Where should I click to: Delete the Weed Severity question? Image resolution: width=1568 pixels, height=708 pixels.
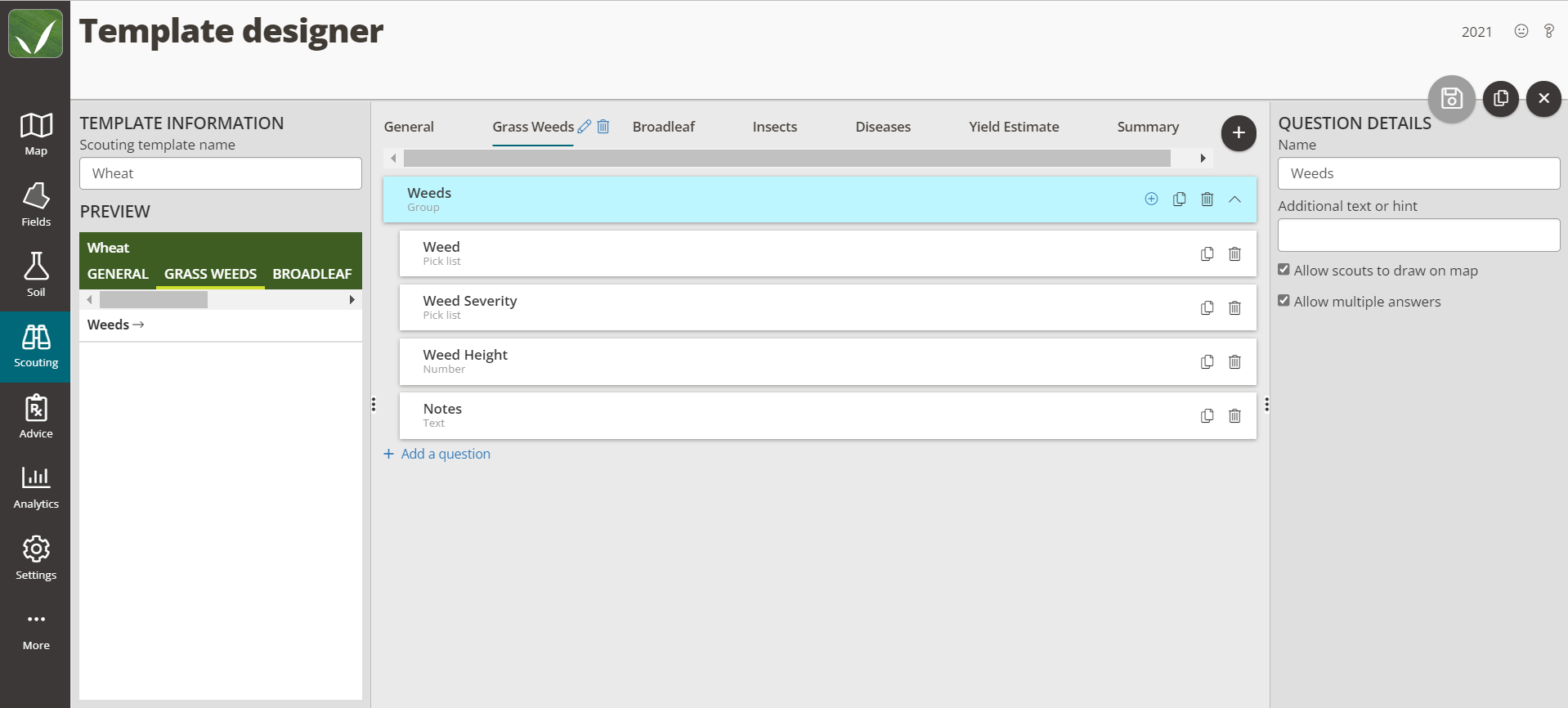coord(1234,307)
